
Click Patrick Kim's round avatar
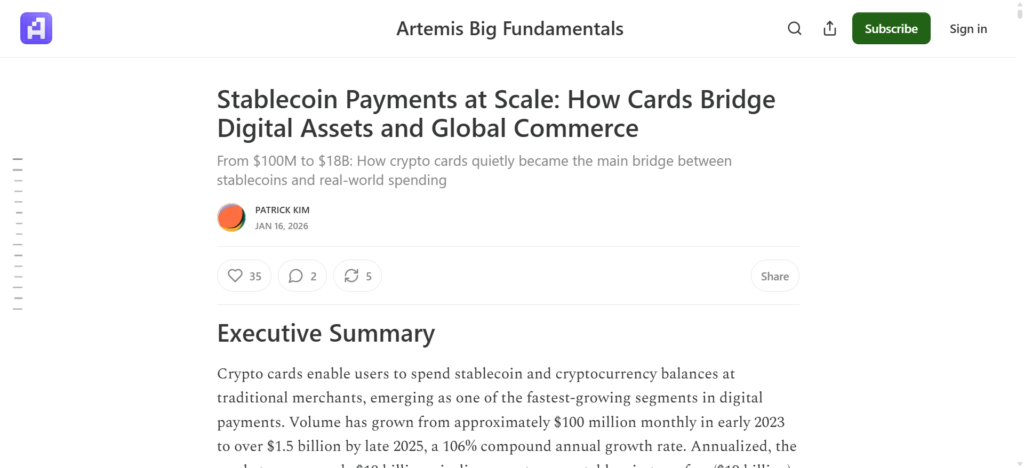click(231, 217)
